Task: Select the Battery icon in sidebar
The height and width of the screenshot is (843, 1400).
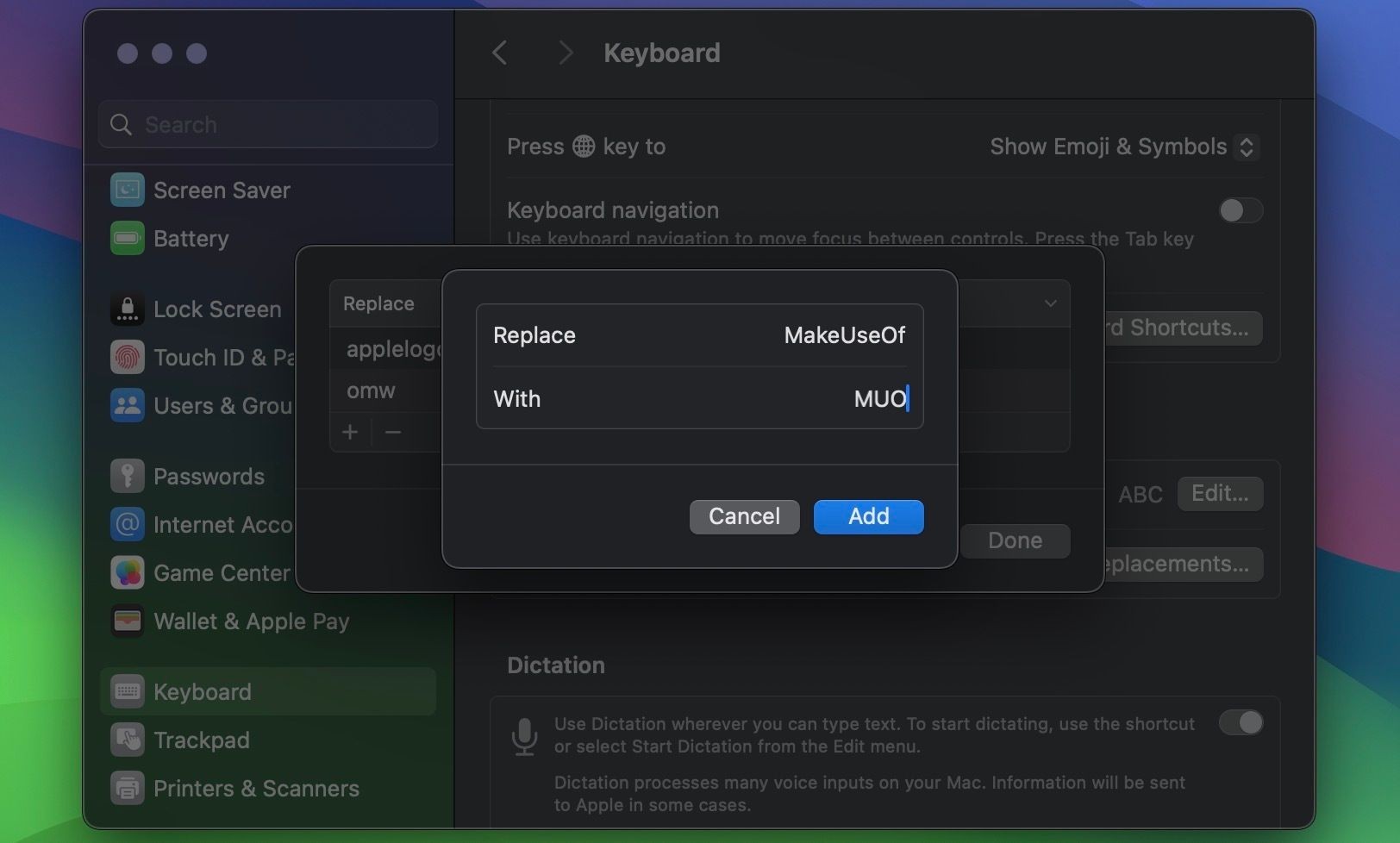Action: pyautogui.click(x=127, y=239)
